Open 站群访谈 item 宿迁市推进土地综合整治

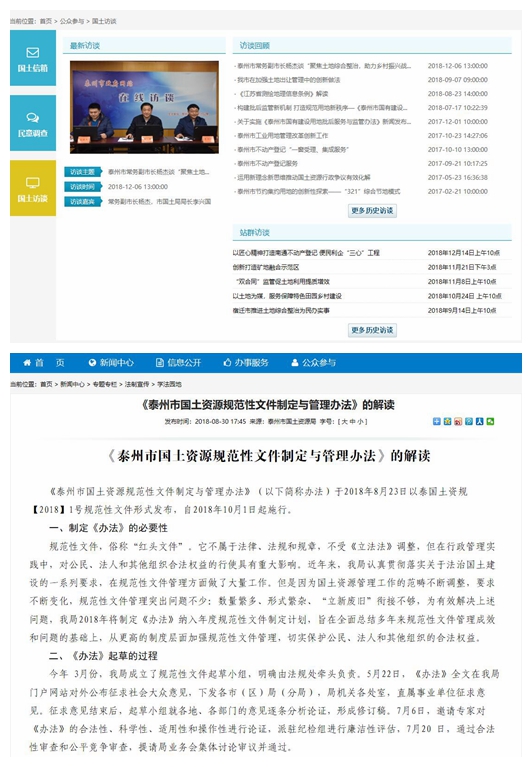tap(281, 311)
